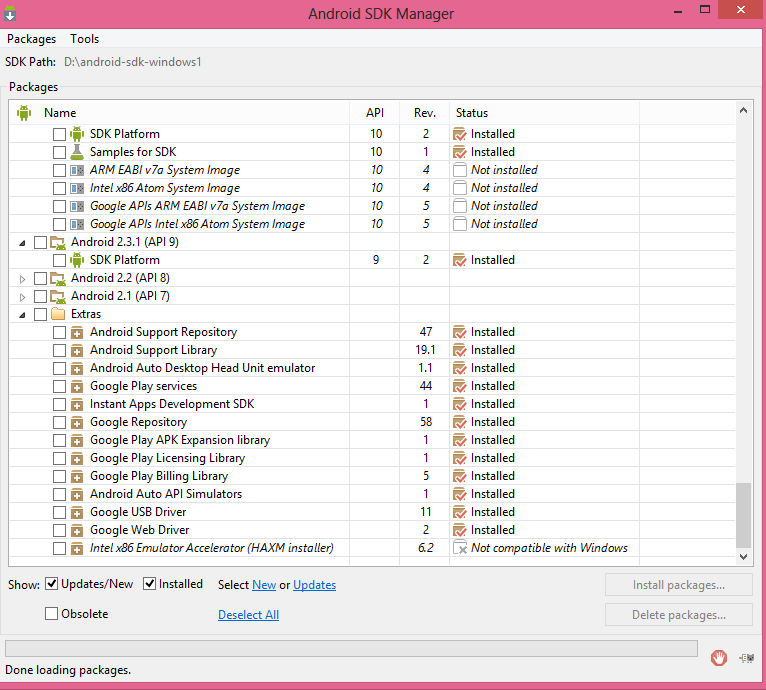Collapse the Extras node
The height and width of the screenshot is (690, 766).
(x=22, y=315)
